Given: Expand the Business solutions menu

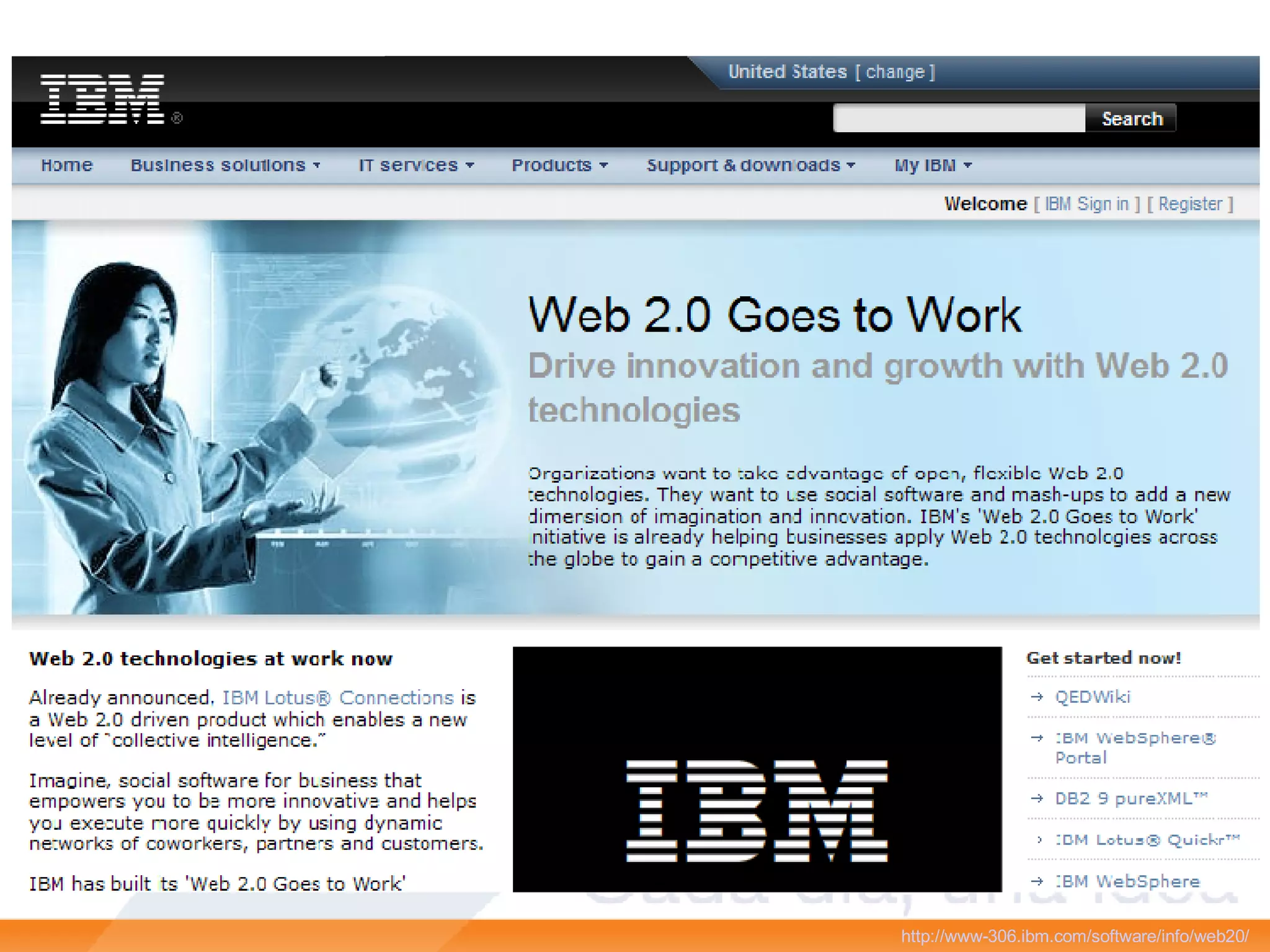Looking at the screenshot, I should [x=225, y=165].
